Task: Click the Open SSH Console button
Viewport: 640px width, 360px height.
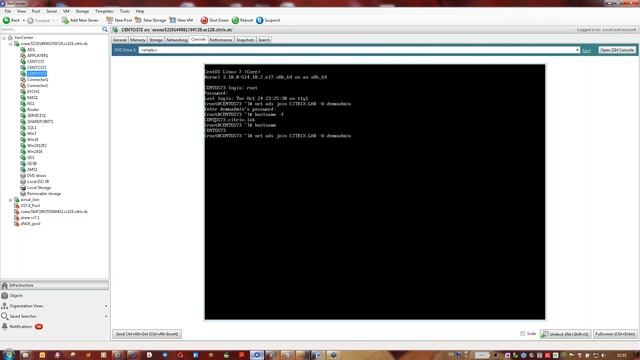Action: 617,50
